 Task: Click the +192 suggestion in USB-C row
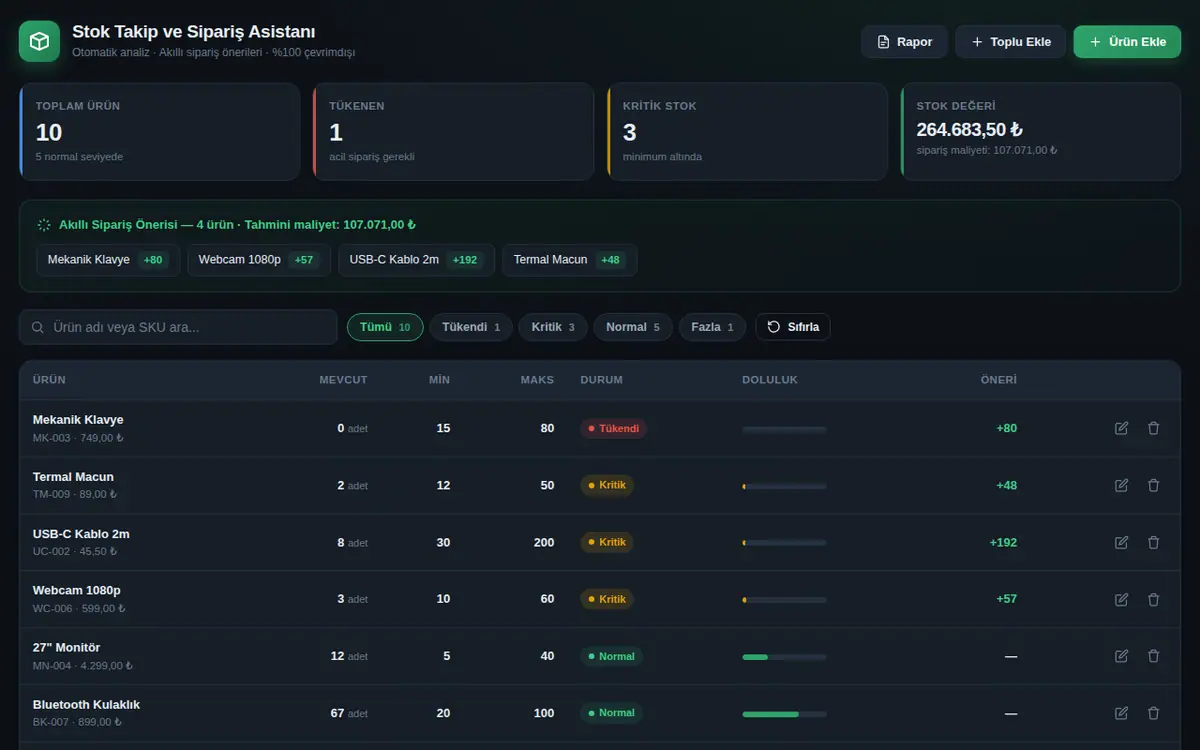(1003, 542)
